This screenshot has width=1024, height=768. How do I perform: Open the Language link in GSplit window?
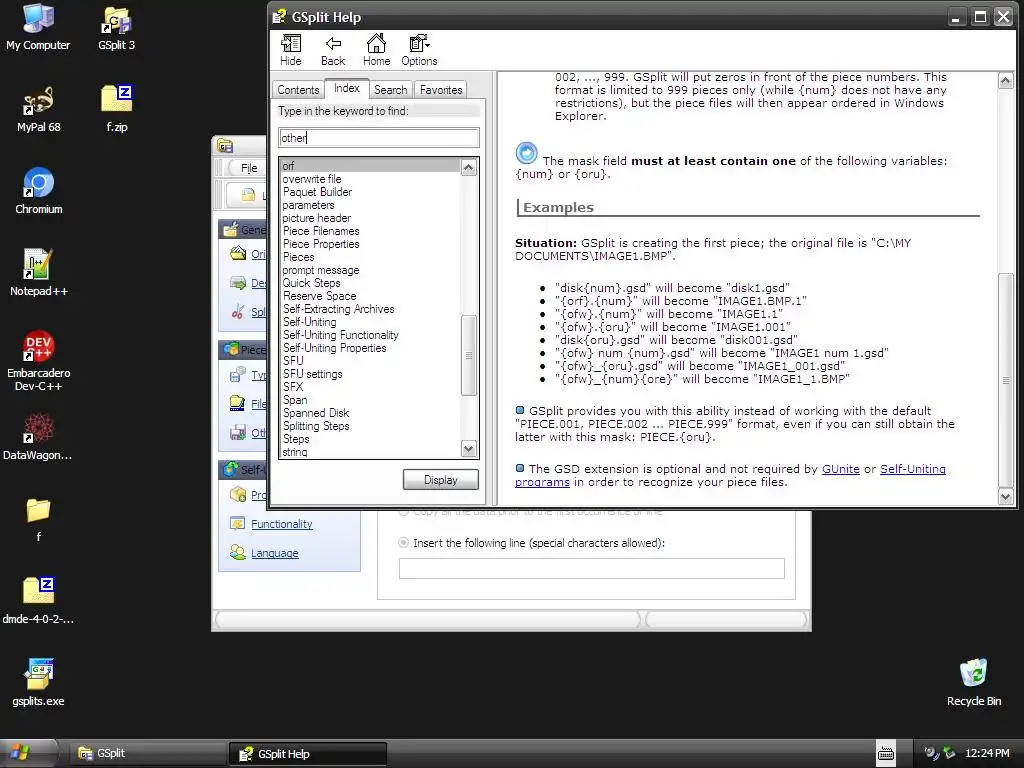coord(274,553)
